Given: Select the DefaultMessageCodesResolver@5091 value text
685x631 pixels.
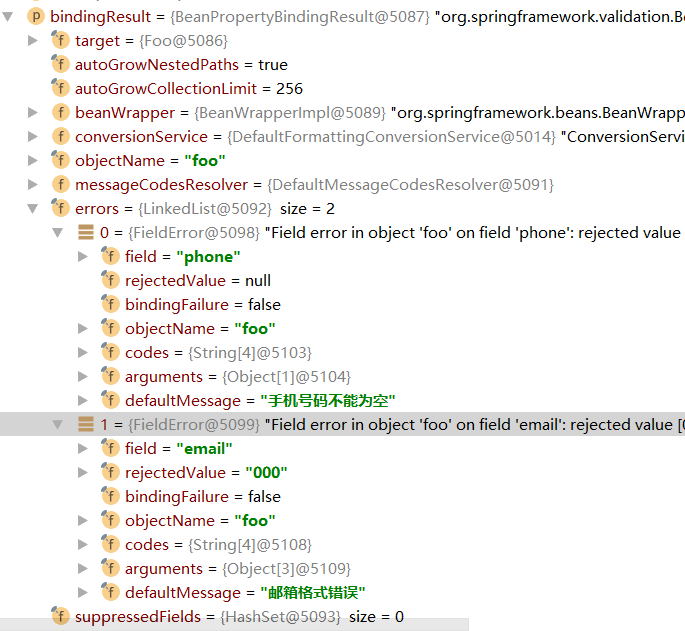Looking at the screenshot, I should (411, 185).
